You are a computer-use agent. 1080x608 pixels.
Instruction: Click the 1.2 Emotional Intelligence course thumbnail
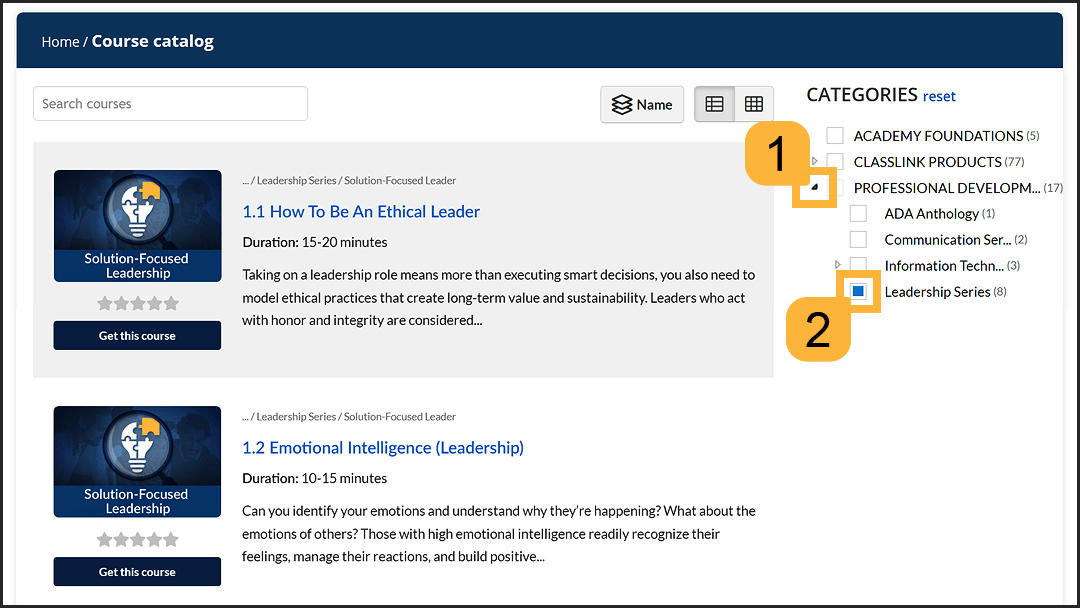click(x=137, y=462)
